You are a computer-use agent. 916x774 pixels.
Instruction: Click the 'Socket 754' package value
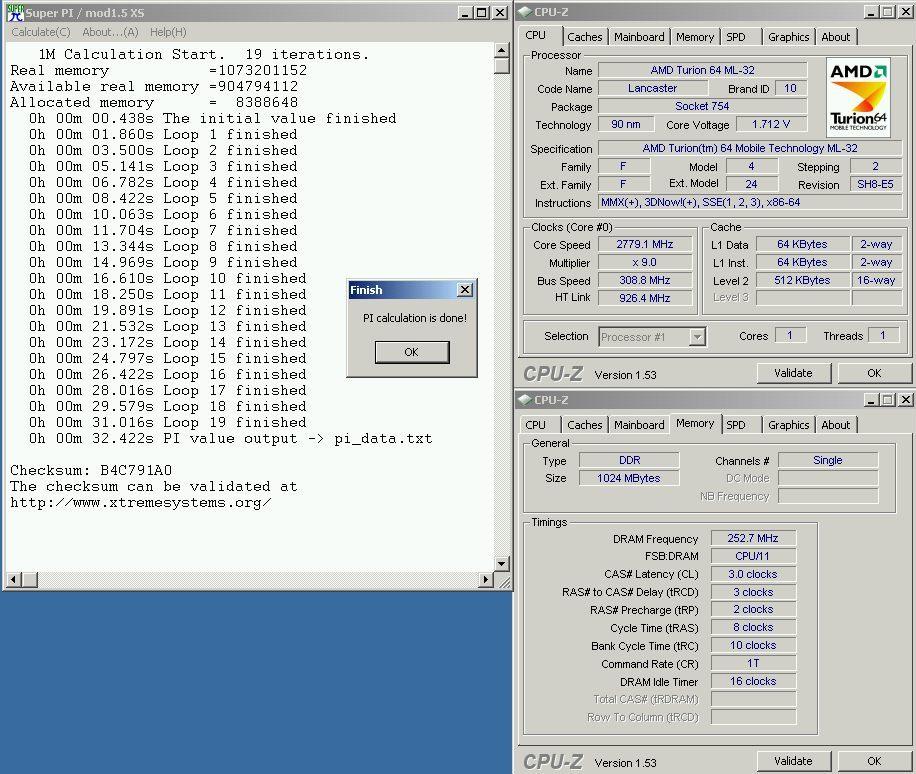(x=703, y=106)
